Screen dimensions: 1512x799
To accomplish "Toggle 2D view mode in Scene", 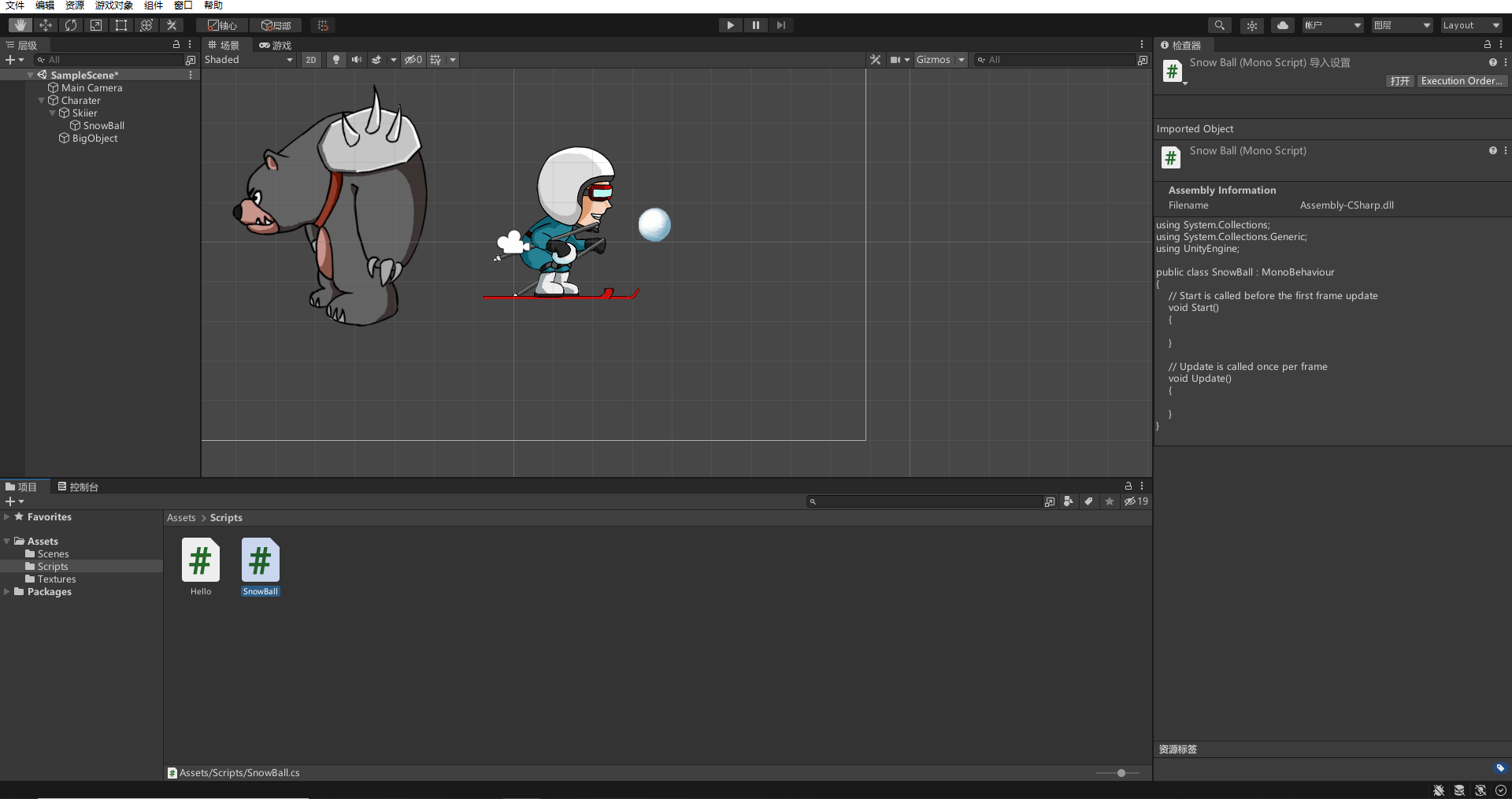I will pos(311,60).
